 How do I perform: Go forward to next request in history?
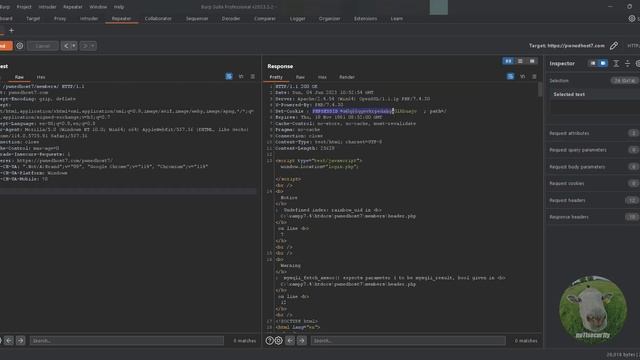(x=85, y=46)
